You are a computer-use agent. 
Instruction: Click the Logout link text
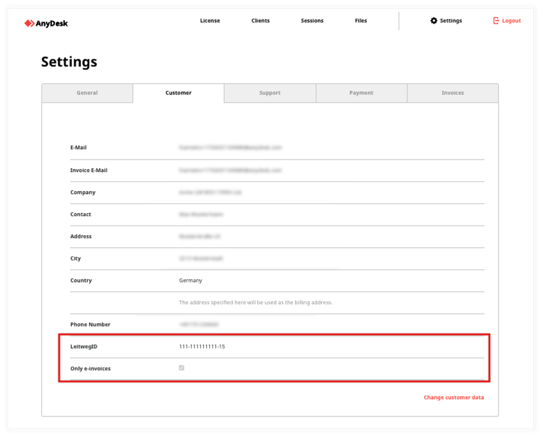pyautogui.click(x=511, y=21)
